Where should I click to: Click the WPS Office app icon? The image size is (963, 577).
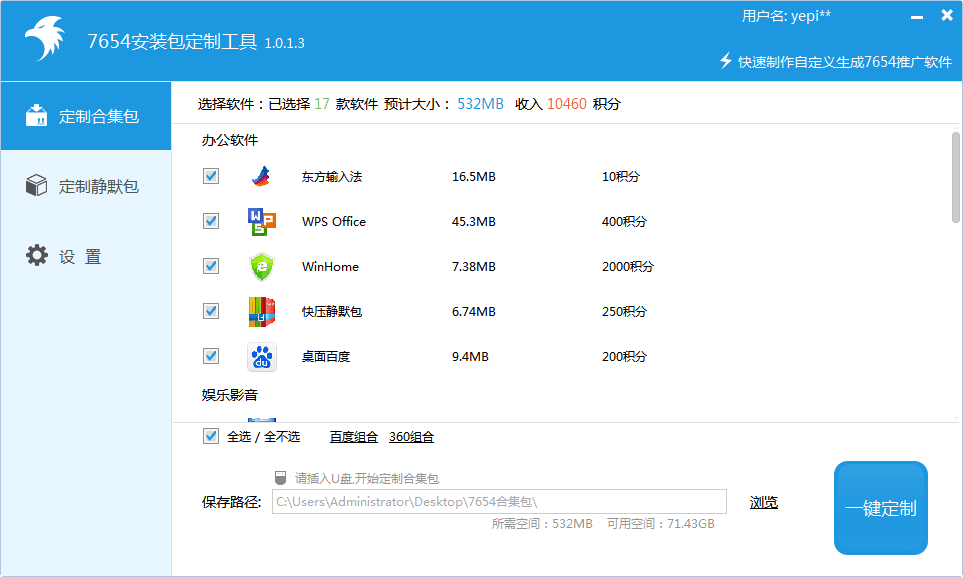coord(262,222)
